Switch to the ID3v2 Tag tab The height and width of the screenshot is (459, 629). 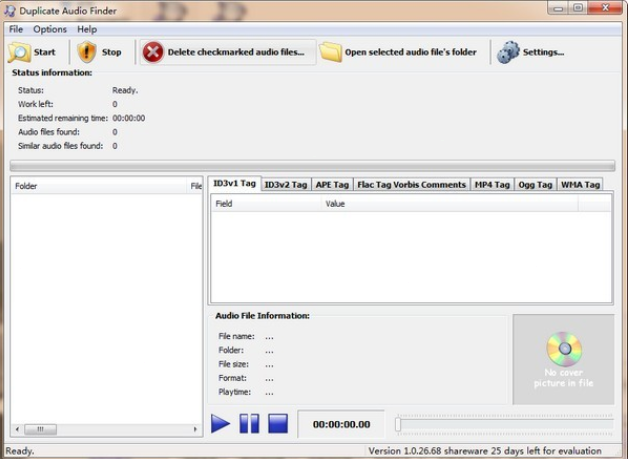pos(286,185)
